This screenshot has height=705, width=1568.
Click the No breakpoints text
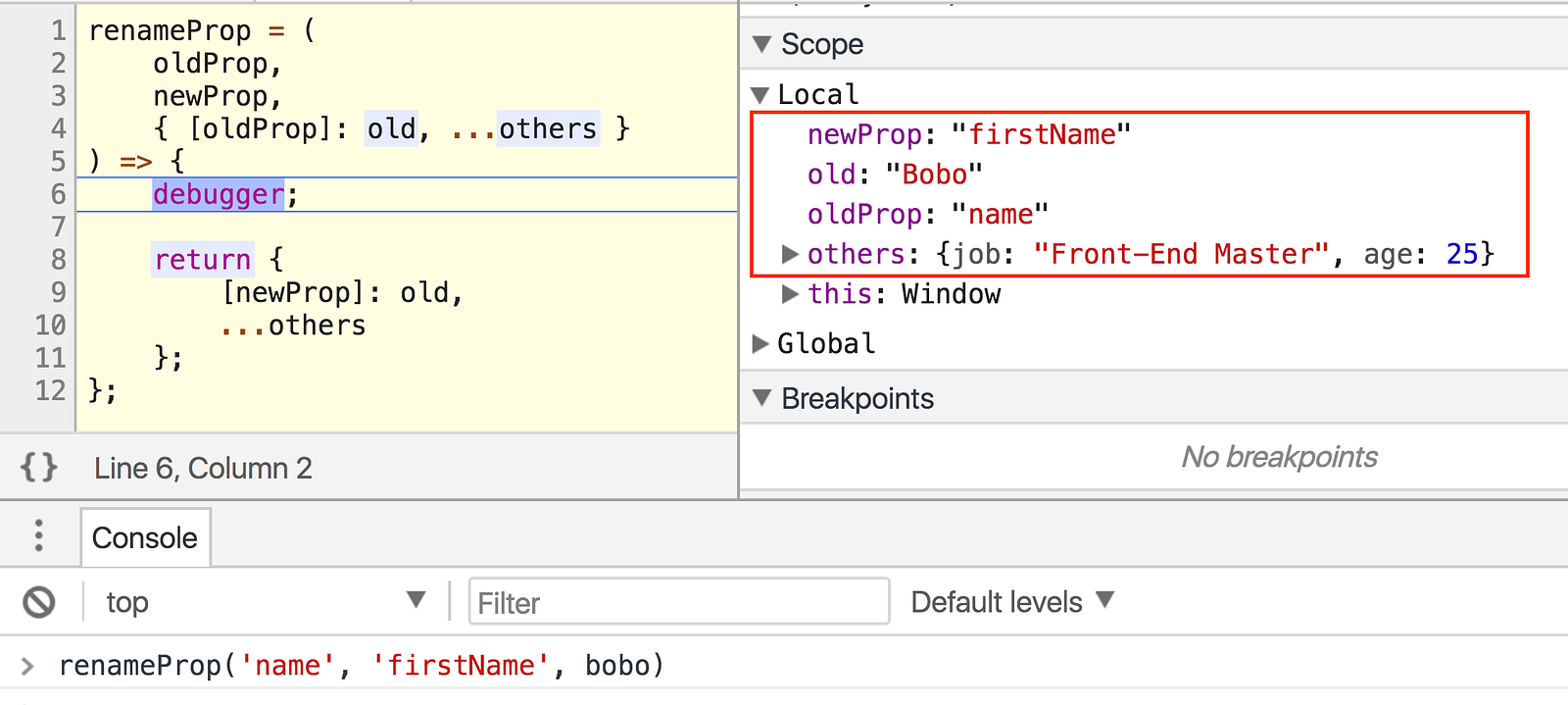pos(1279,456)
